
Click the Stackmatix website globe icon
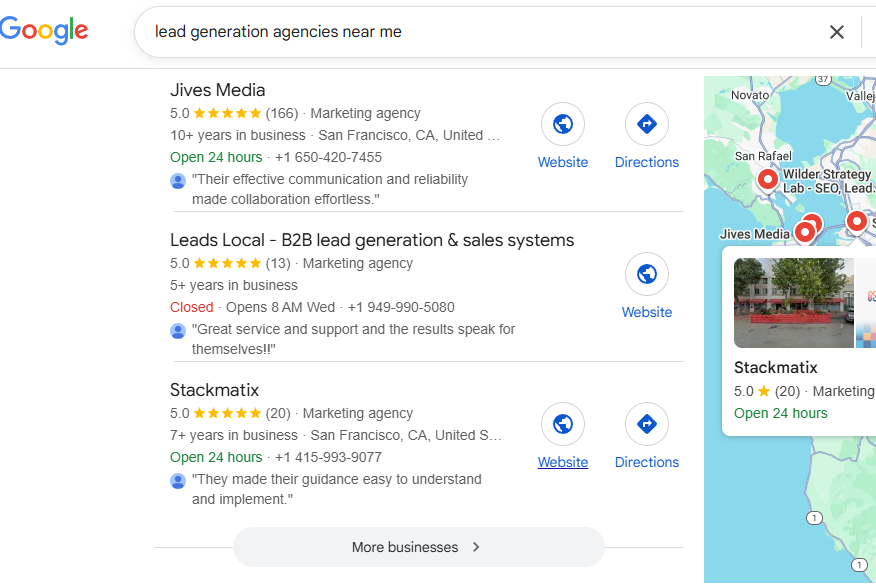pyautogui.click(x=563, y=424)
